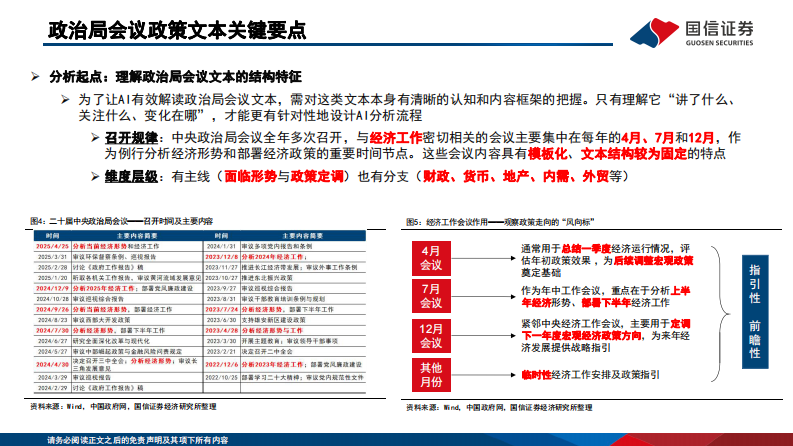Screen dimensions: 793x446
Task: Click the red 7月会议 box
Action: coord(431,296)
